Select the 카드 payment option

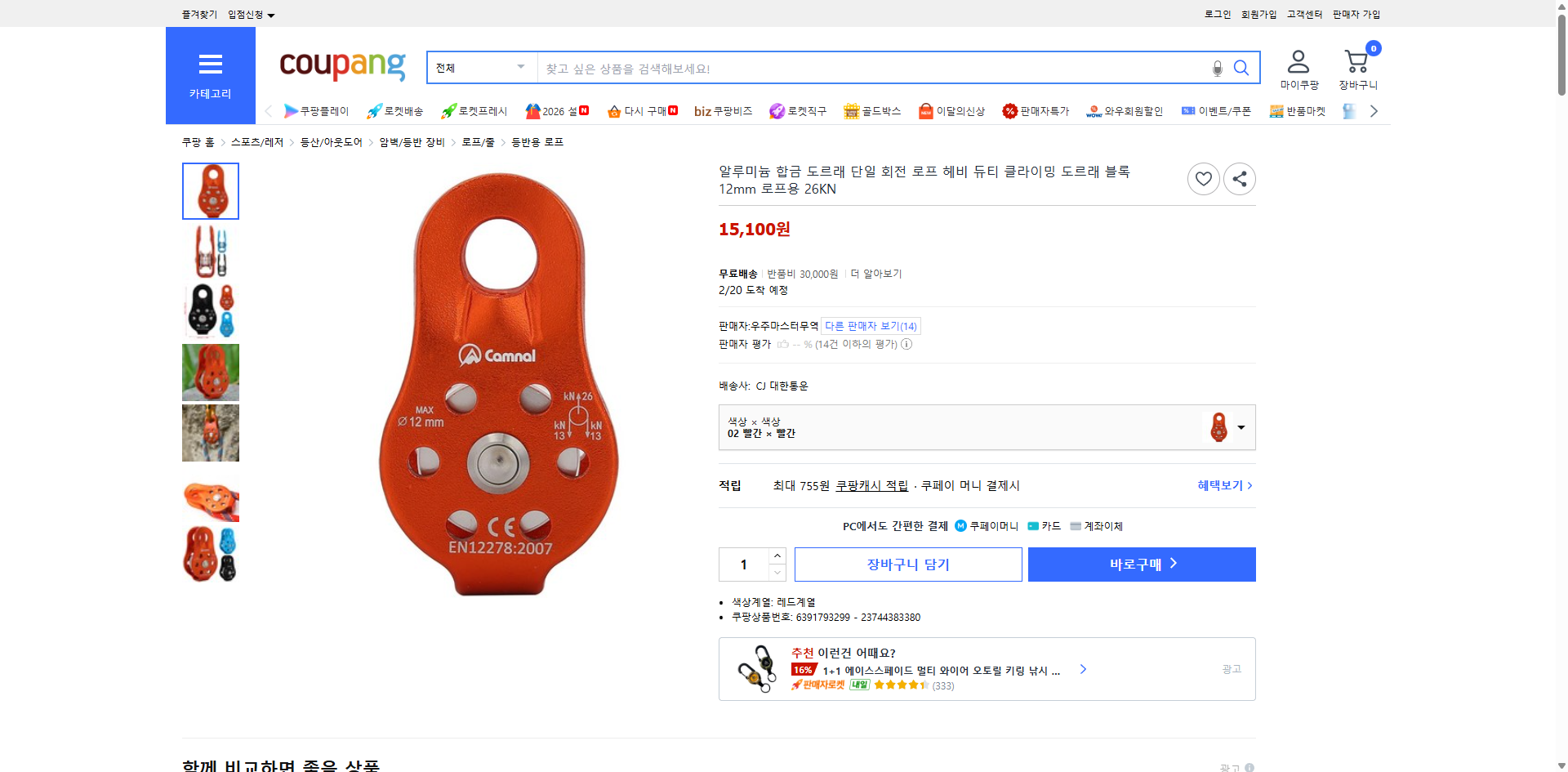tap(1045, 526)
